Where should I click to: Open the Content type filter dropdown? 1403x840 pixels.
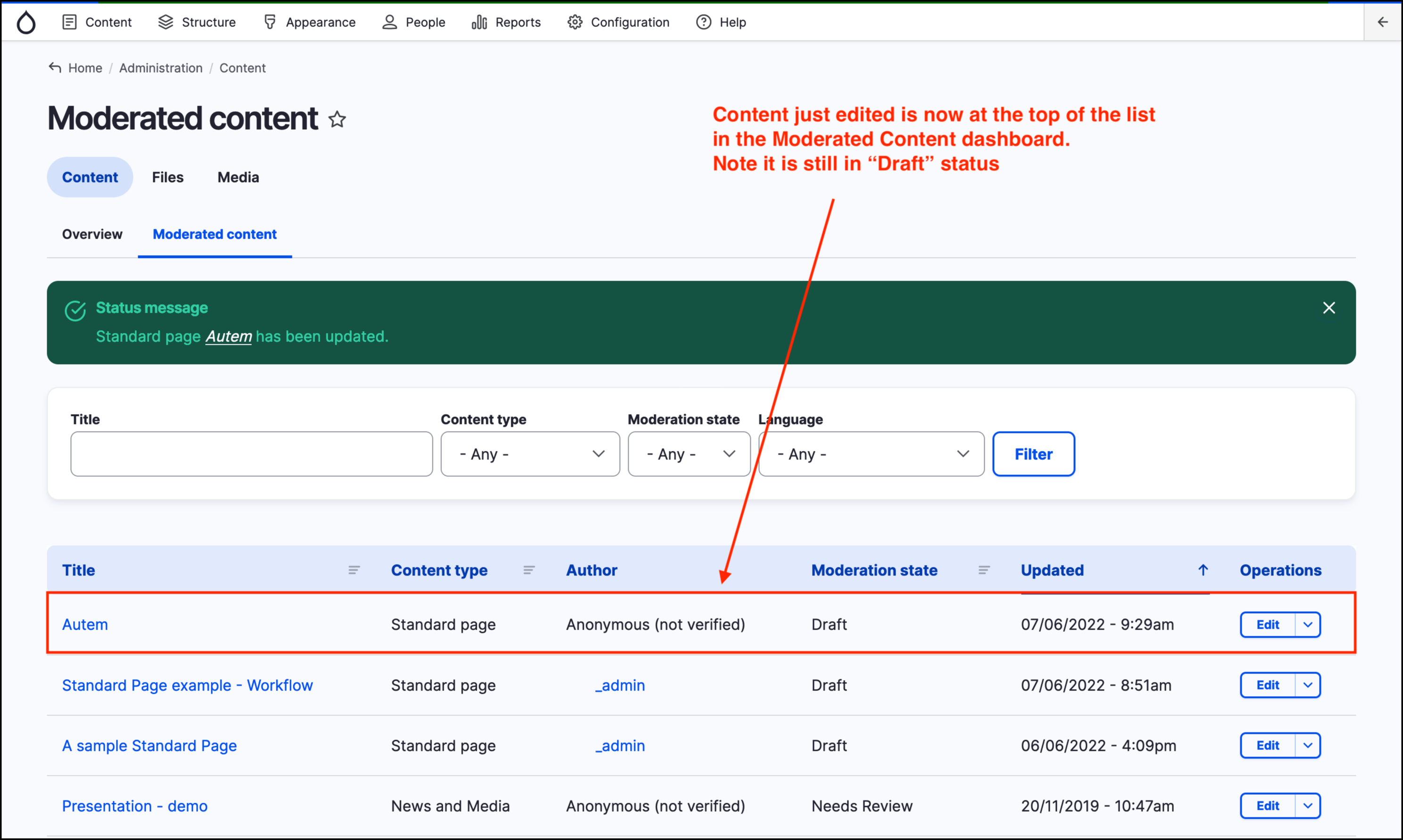530,454
